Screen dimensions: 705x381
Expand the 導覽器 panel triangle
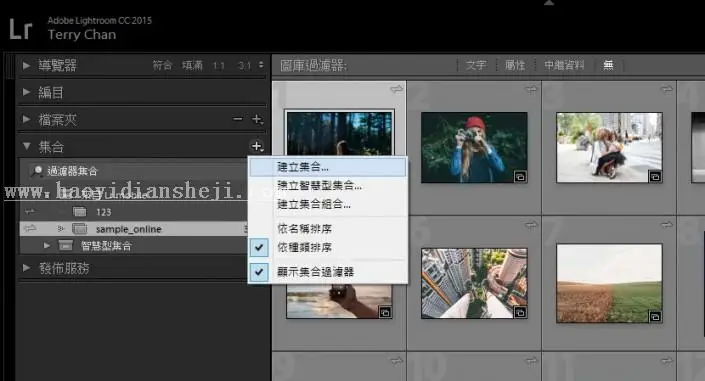[x=26, y=66]
